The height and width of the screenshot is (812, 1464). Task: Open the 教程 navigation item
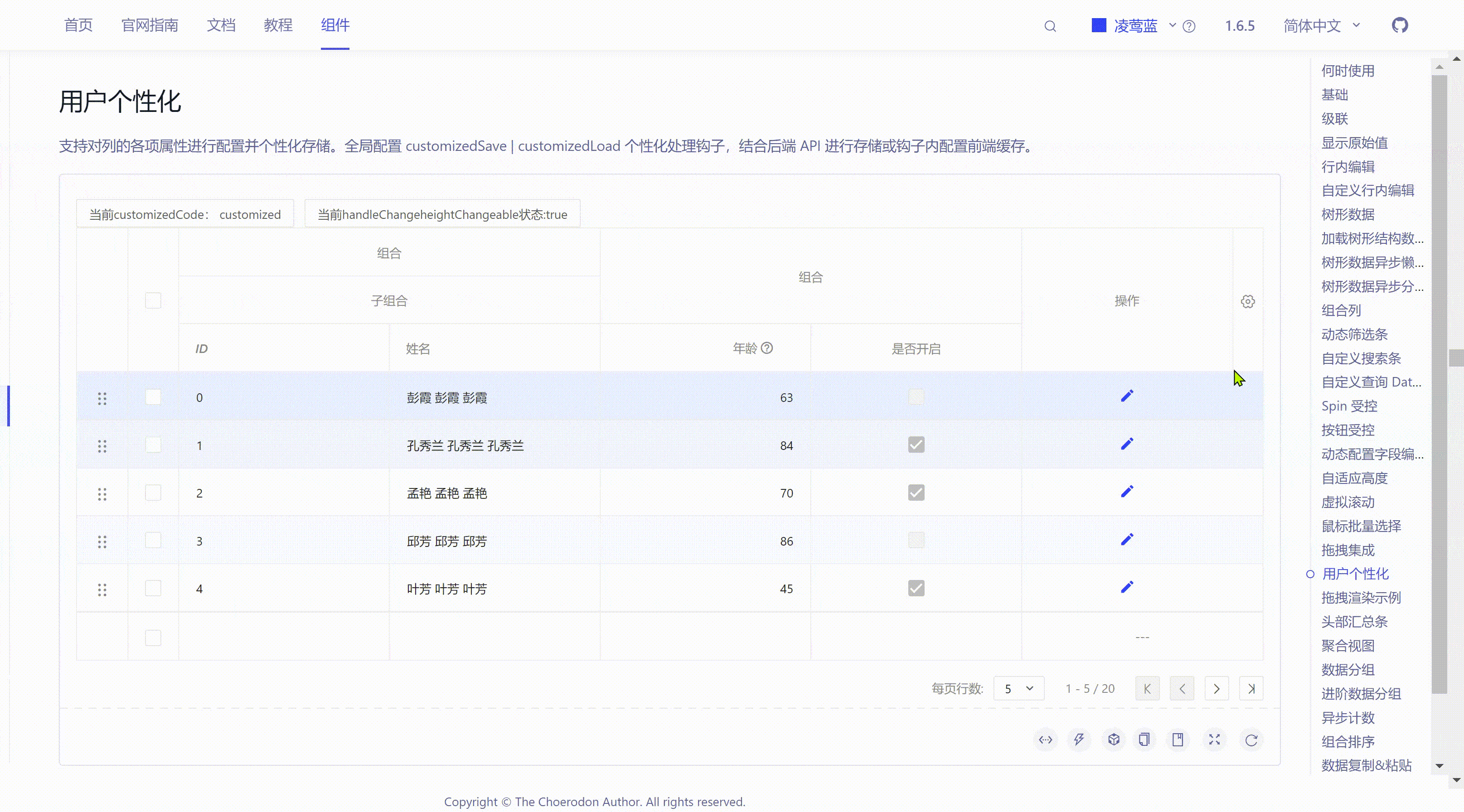pyautogui.click(x=278, y=25)
